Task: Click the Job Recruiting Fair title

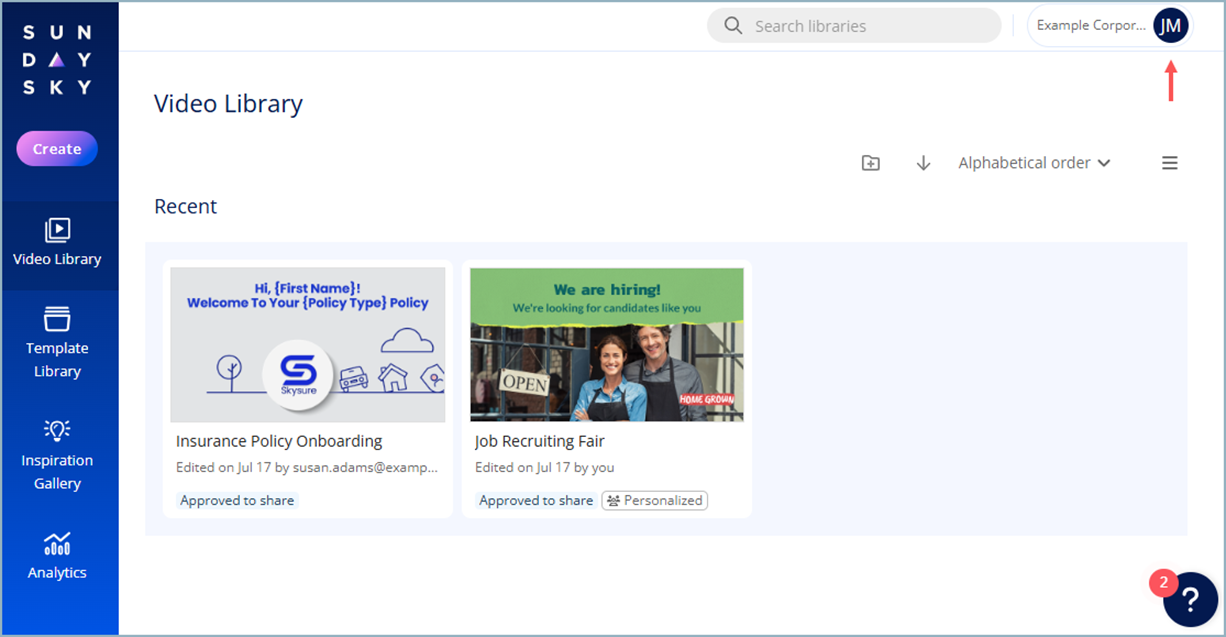Action: (x=540, y=441)
